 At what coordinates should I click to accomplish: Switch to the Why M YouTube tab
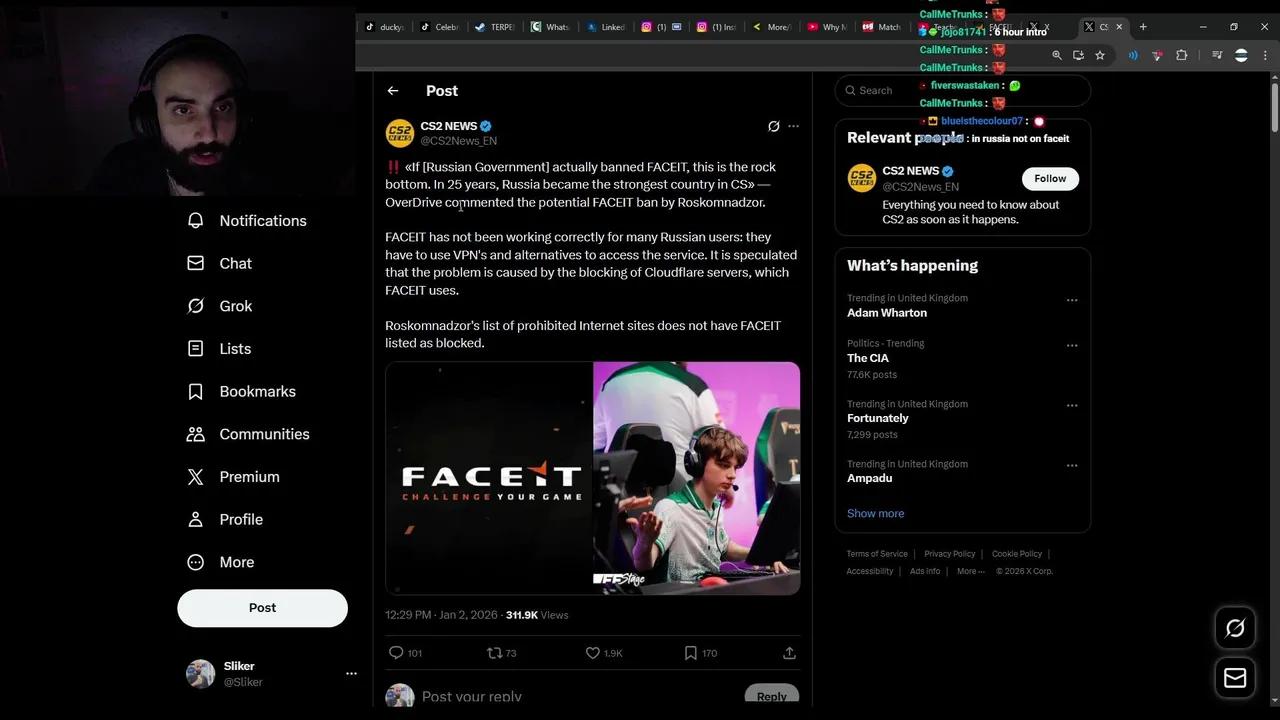click(825, 27)
